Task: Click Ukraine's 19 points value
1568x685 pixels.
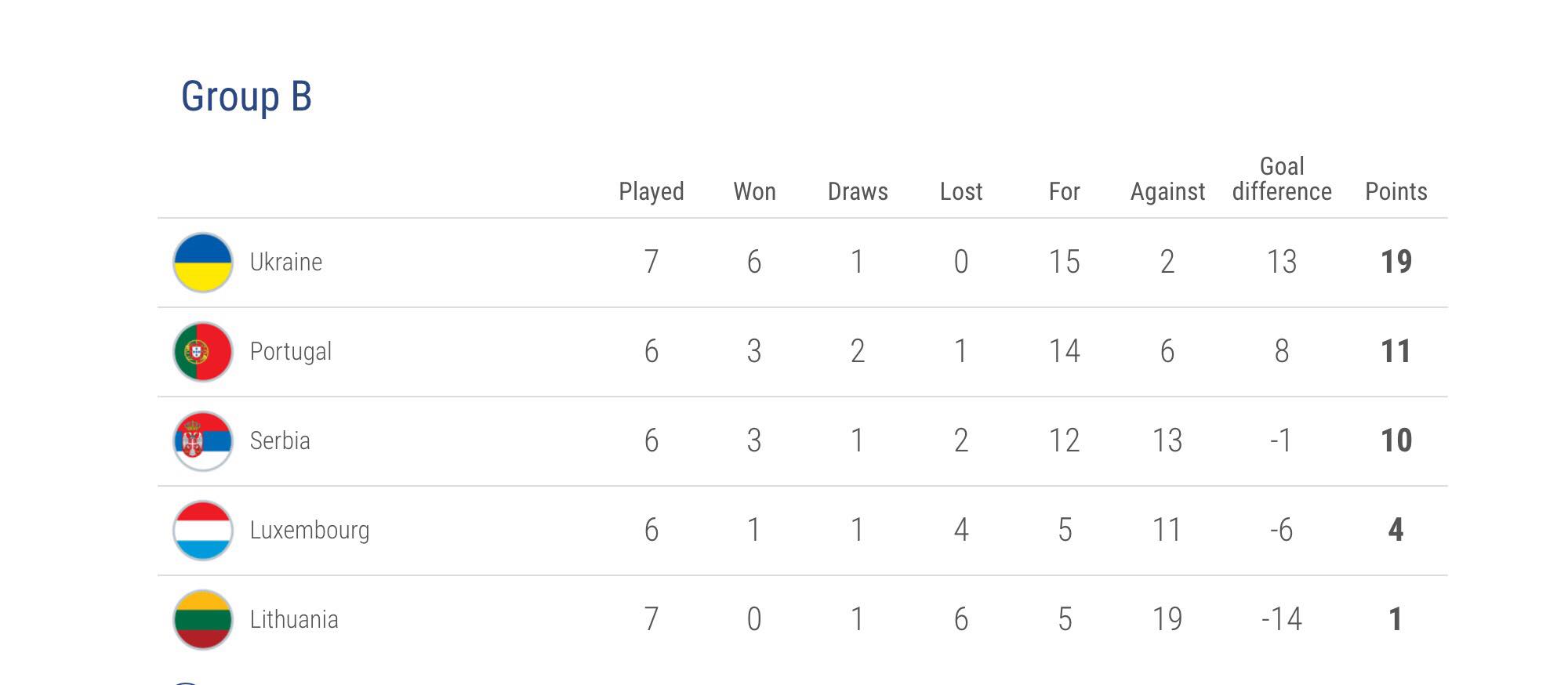Action: pos(1396,262)
